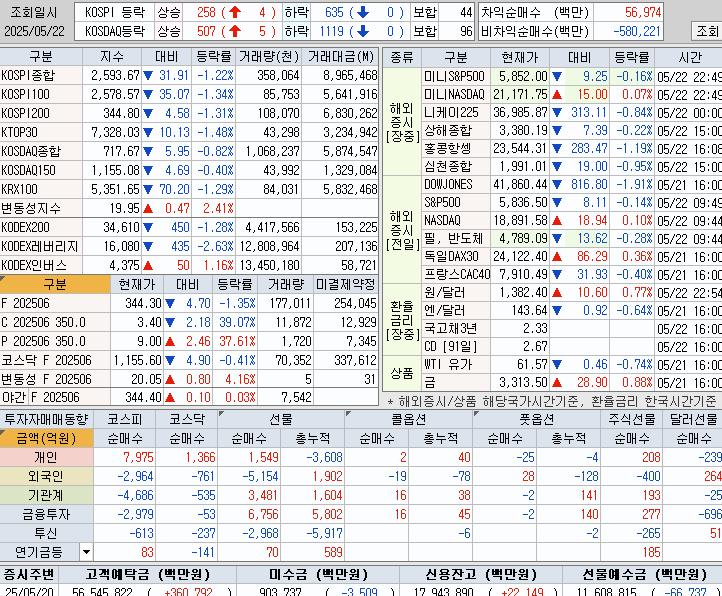
Task: Click the 미니NASDAQ row
Action: coord(572,94)
